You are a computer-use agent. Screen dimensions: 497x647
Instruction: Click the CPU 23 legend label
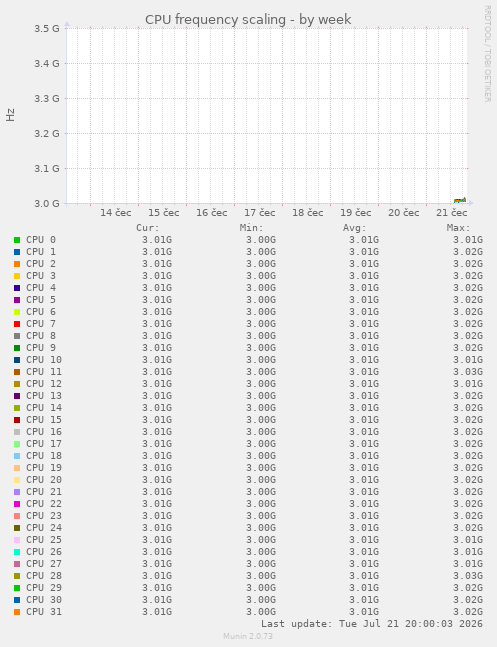[x=44, y=516]
